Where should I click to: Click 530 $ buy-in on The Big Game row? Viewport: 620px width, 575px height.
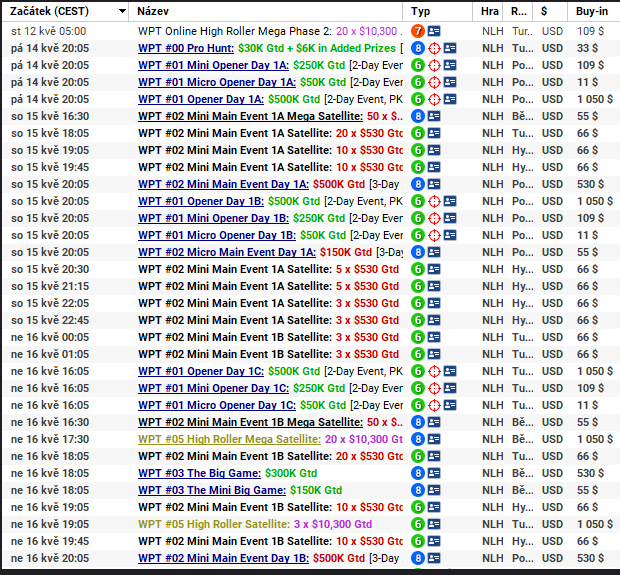tap(590, 473)
